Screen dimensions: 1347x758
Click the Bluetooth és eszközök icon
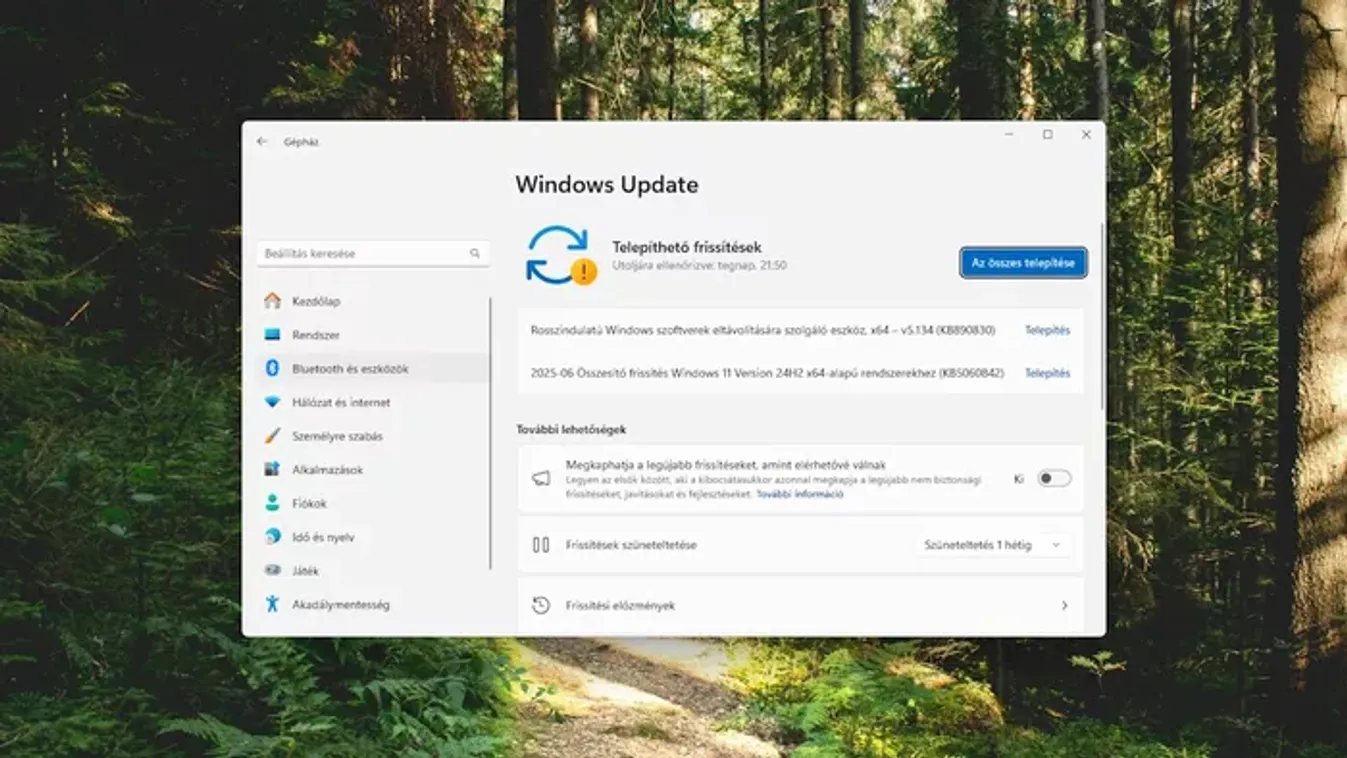coord(272,368)
